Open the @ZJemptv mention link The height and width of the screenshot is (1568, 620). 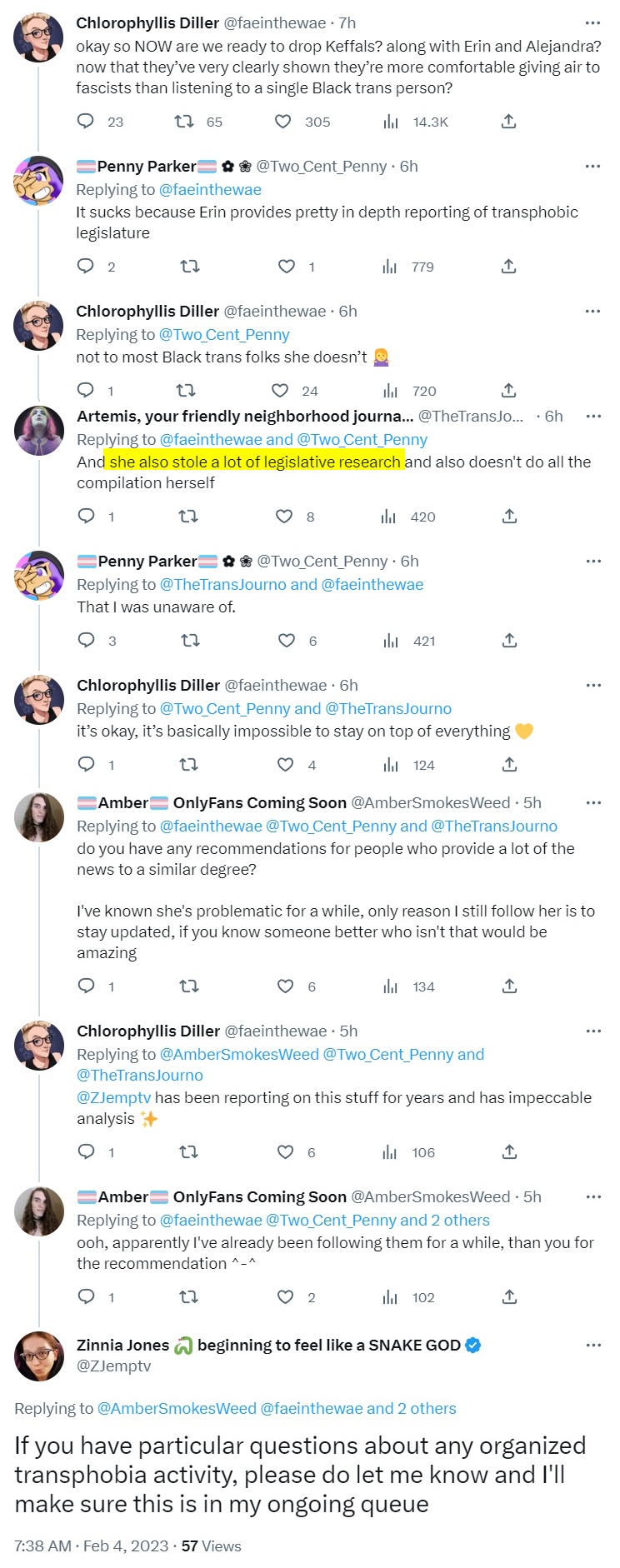[113, 1098]
